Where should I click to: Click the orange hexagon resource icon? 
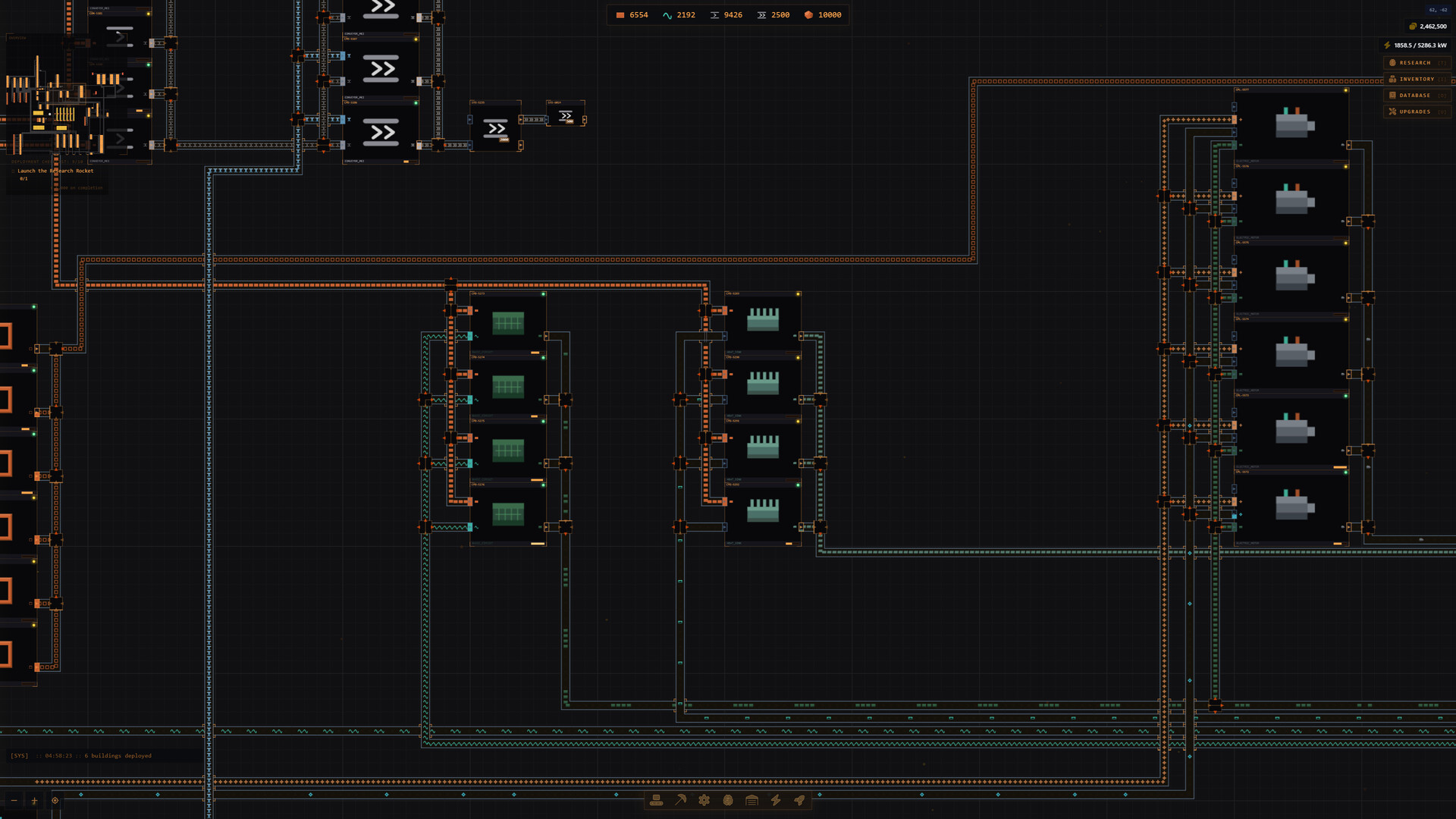click(x=808, y=15)
